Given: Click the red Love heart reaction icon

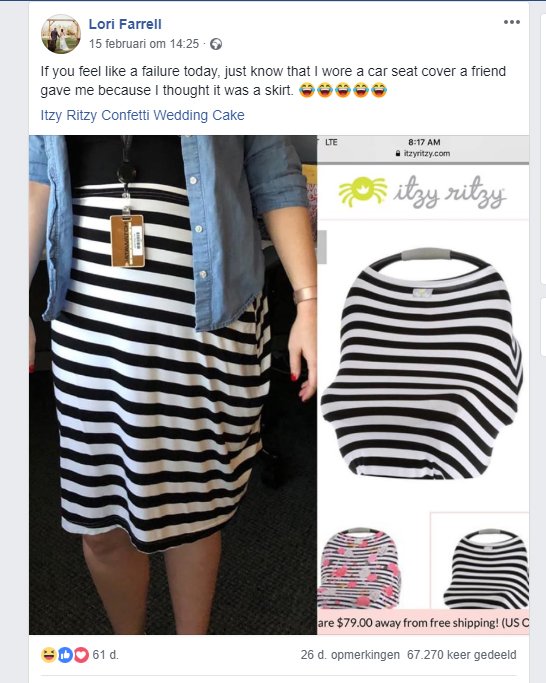Looking at the screenshot, I should (81, 655).
